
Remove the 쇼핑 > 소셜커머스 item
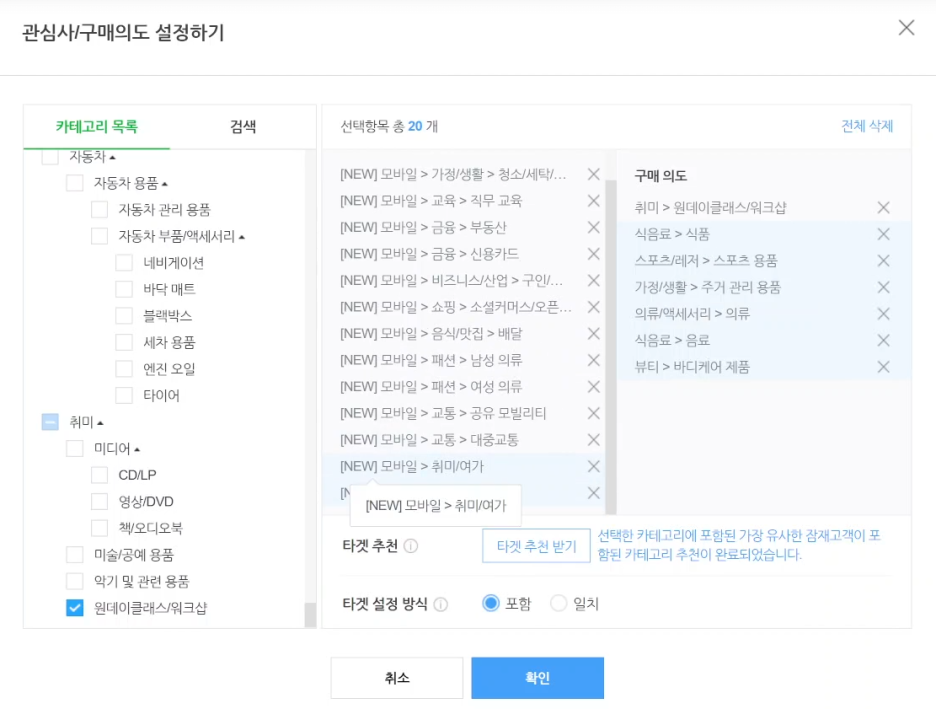[x=593, y=307]
